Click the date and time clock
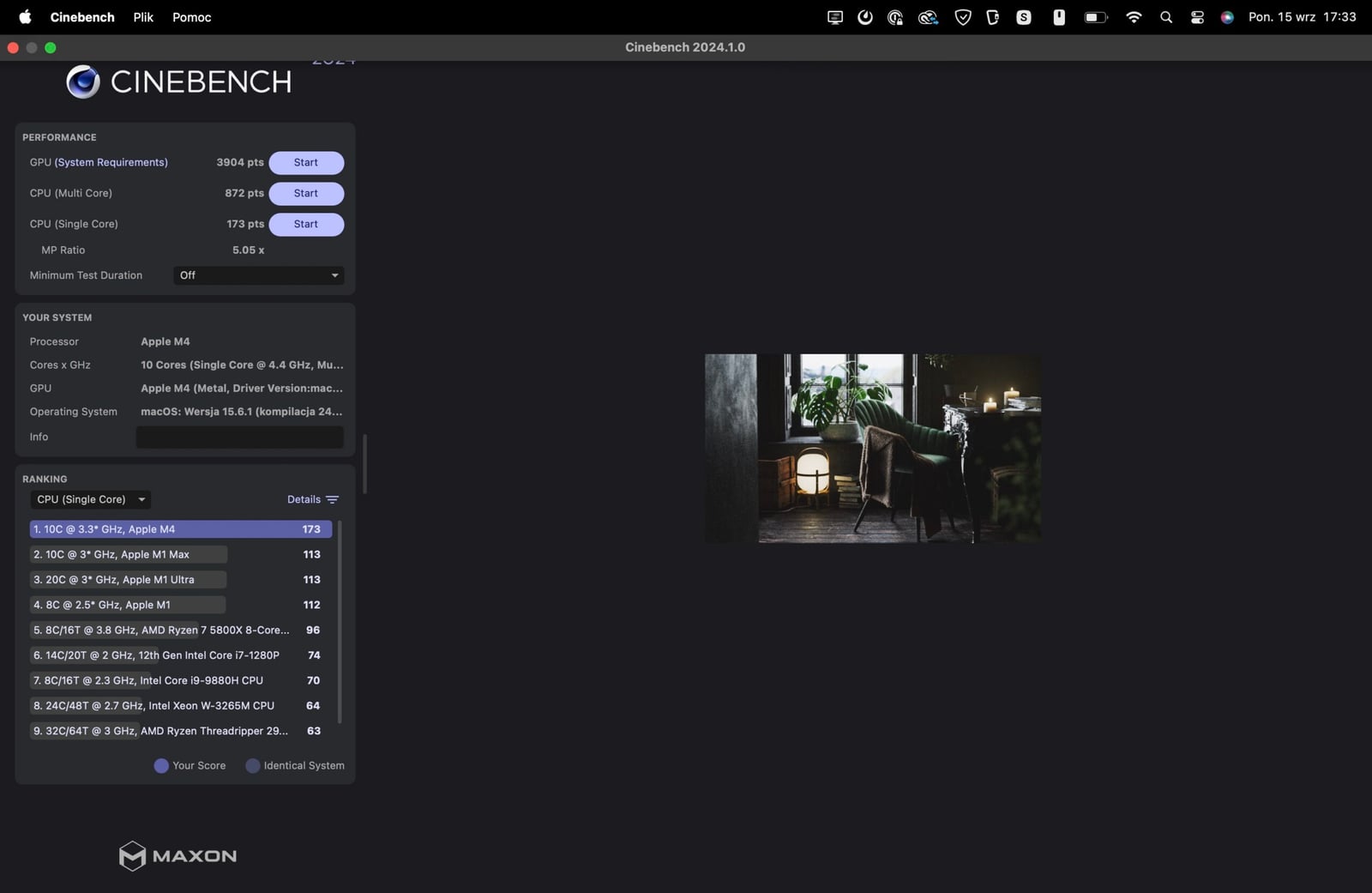 [x=1303, y=17]
